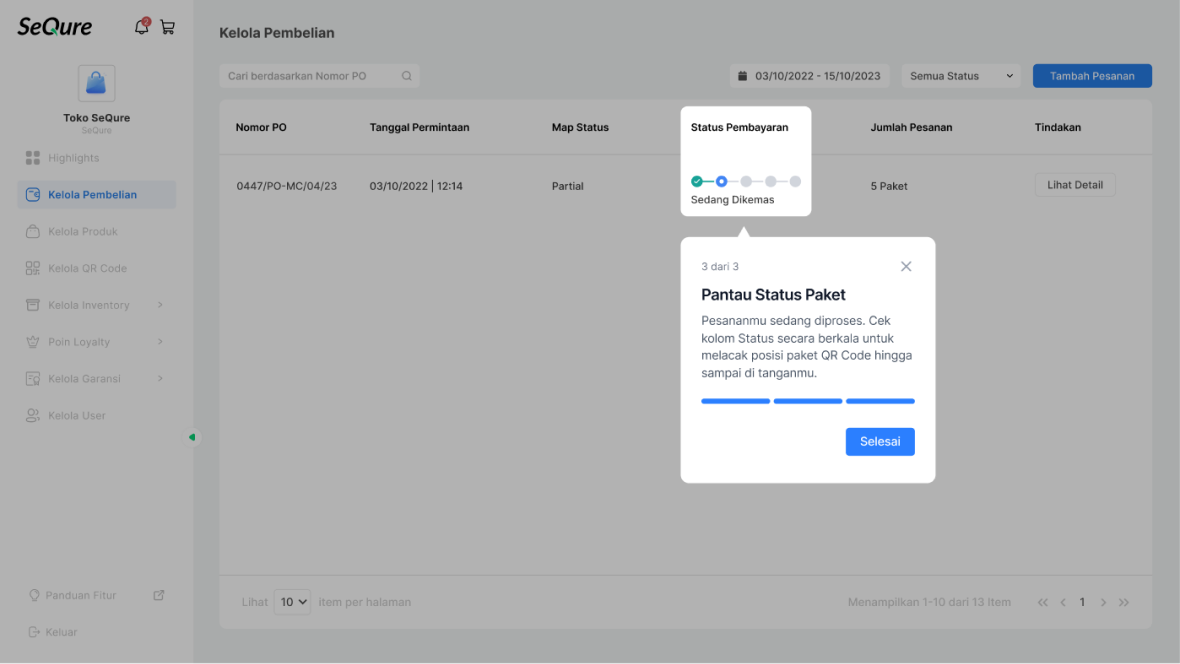The image size is (1180, 664).
Task: Click the Map Status column header
Action: 580,127
